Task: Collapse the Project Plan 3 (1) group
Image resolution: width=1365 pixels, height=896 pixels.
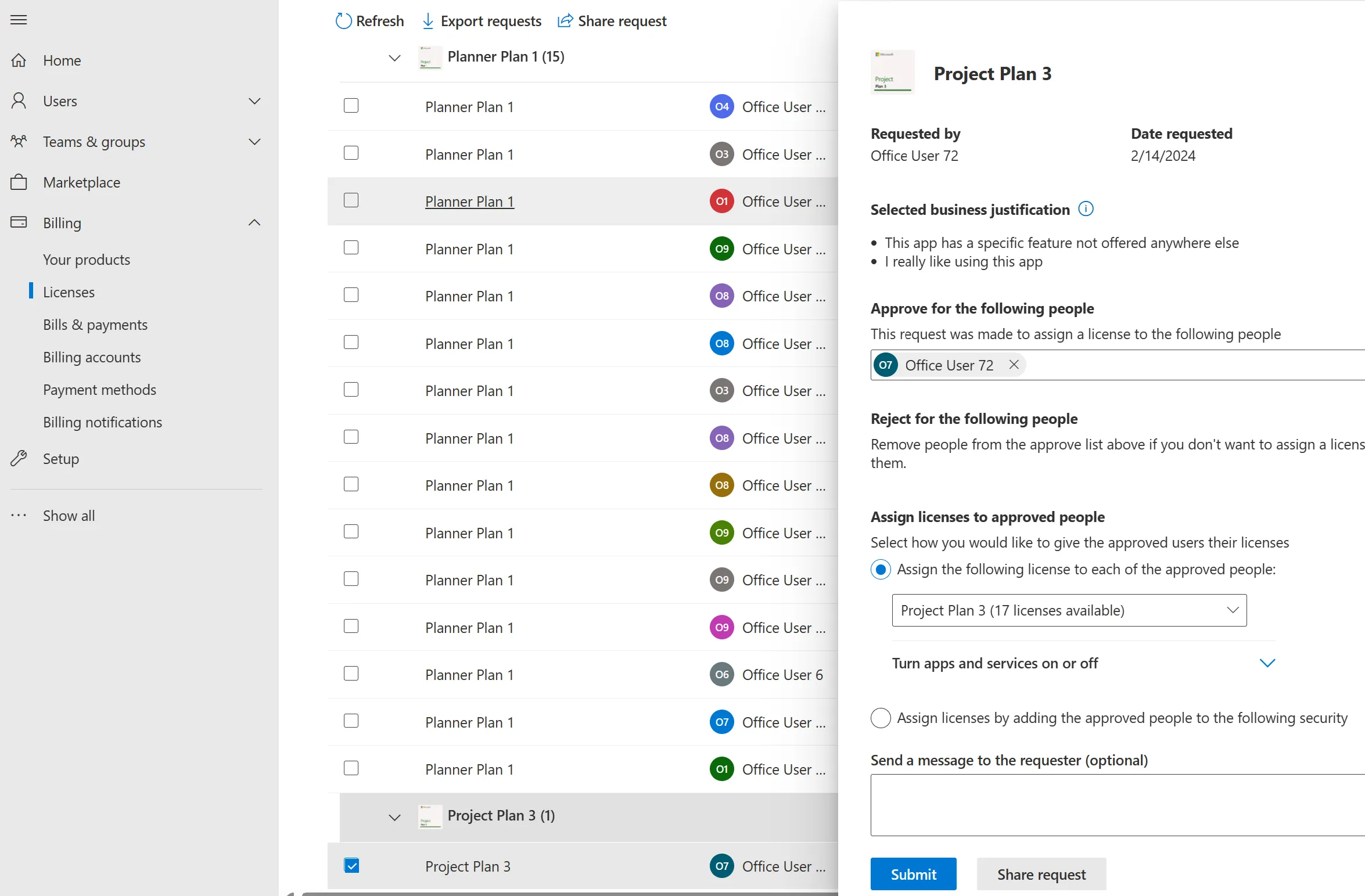Action: [x=394, y=817]
